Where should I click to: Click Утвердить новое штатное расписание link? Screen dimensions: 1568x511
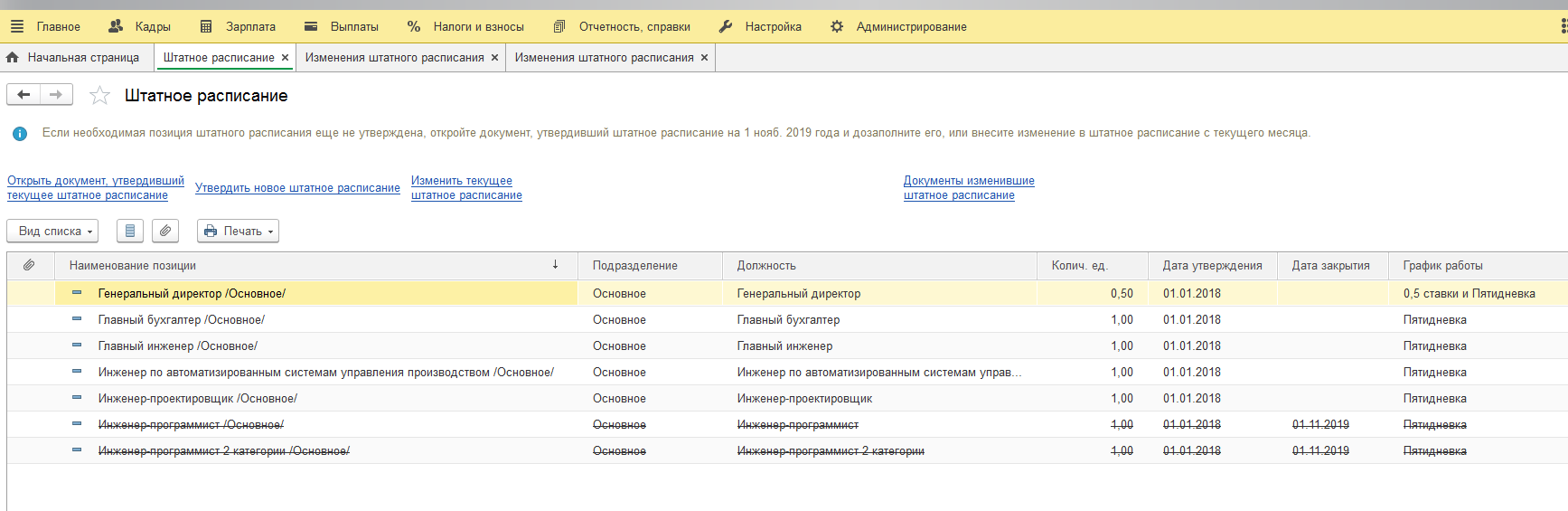pyautogui.click(x=297, y=188)
